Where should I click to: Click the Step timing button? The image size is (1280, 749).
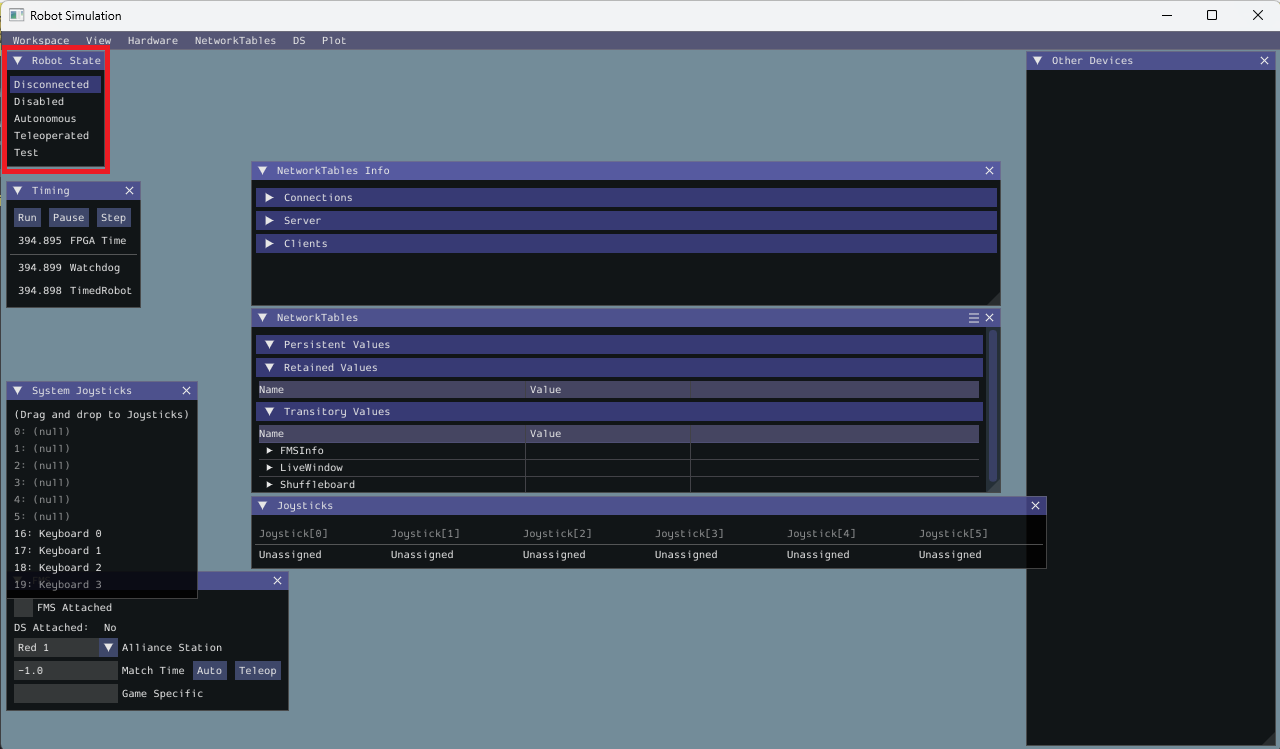pos(113,218)
